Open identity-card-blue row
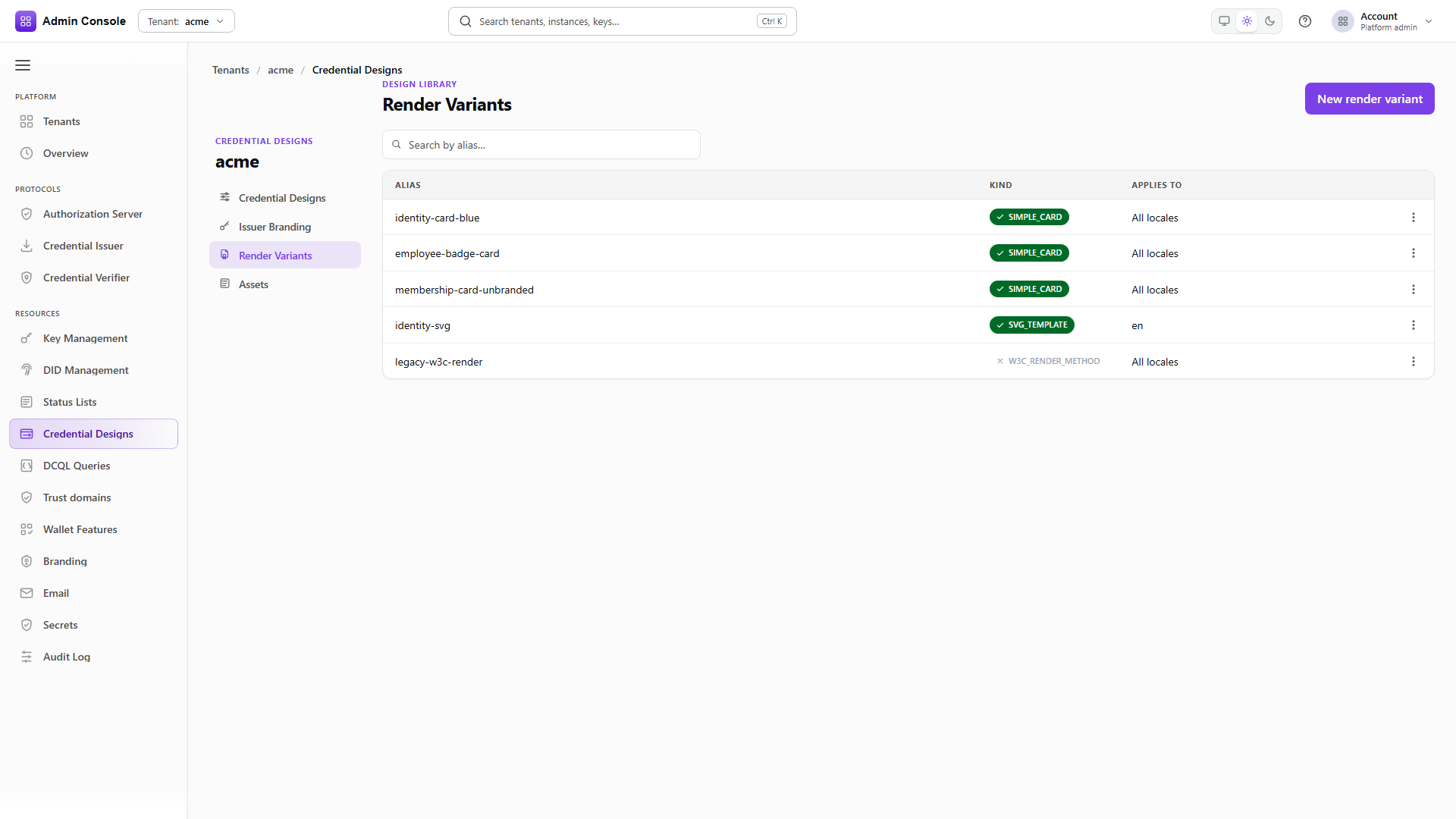Screen dimensions: 1456x819 click(x=908, y=218)
